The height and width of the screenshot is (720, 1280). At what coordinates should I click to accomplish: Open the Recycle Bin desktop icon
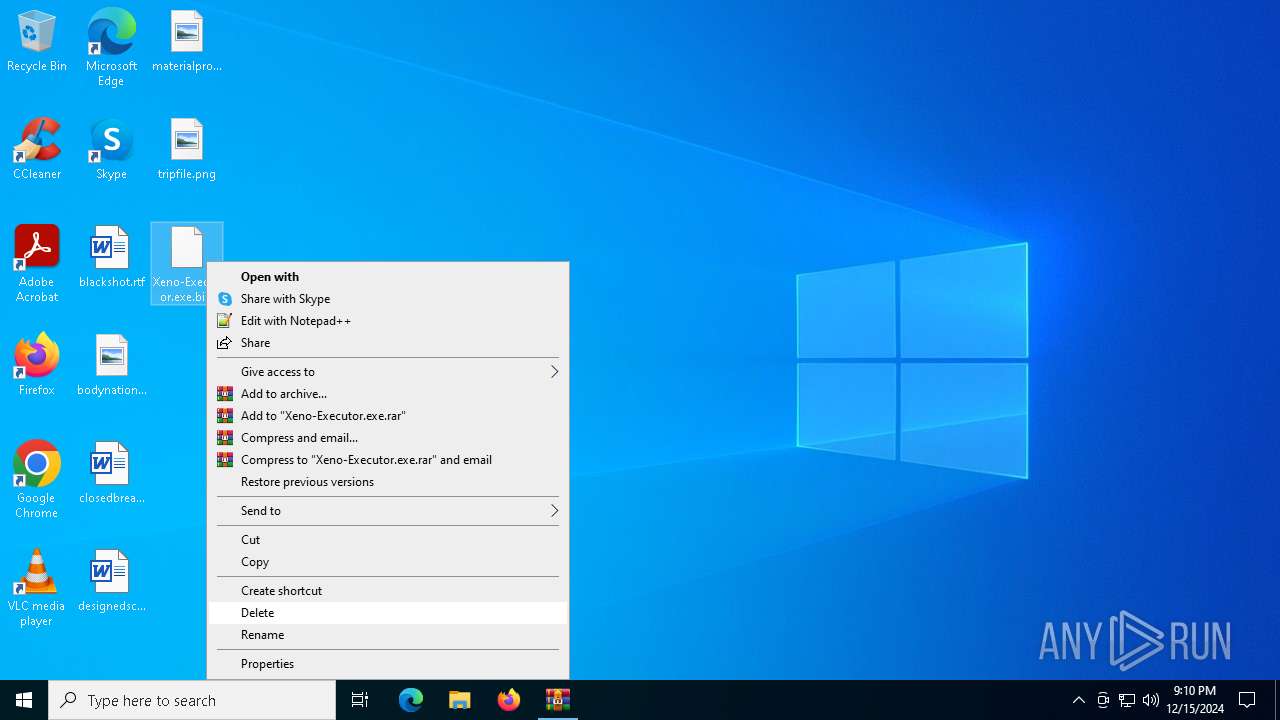pyautogui.click(x=37, y=42)
